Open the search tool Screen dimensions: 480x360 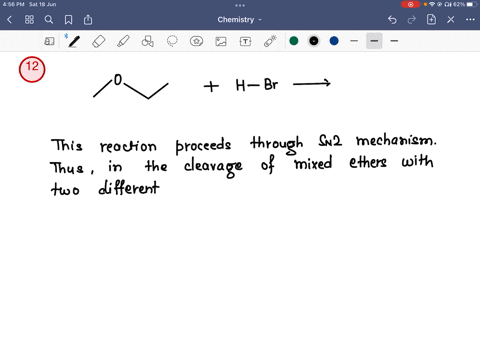[x=49, y=20]
